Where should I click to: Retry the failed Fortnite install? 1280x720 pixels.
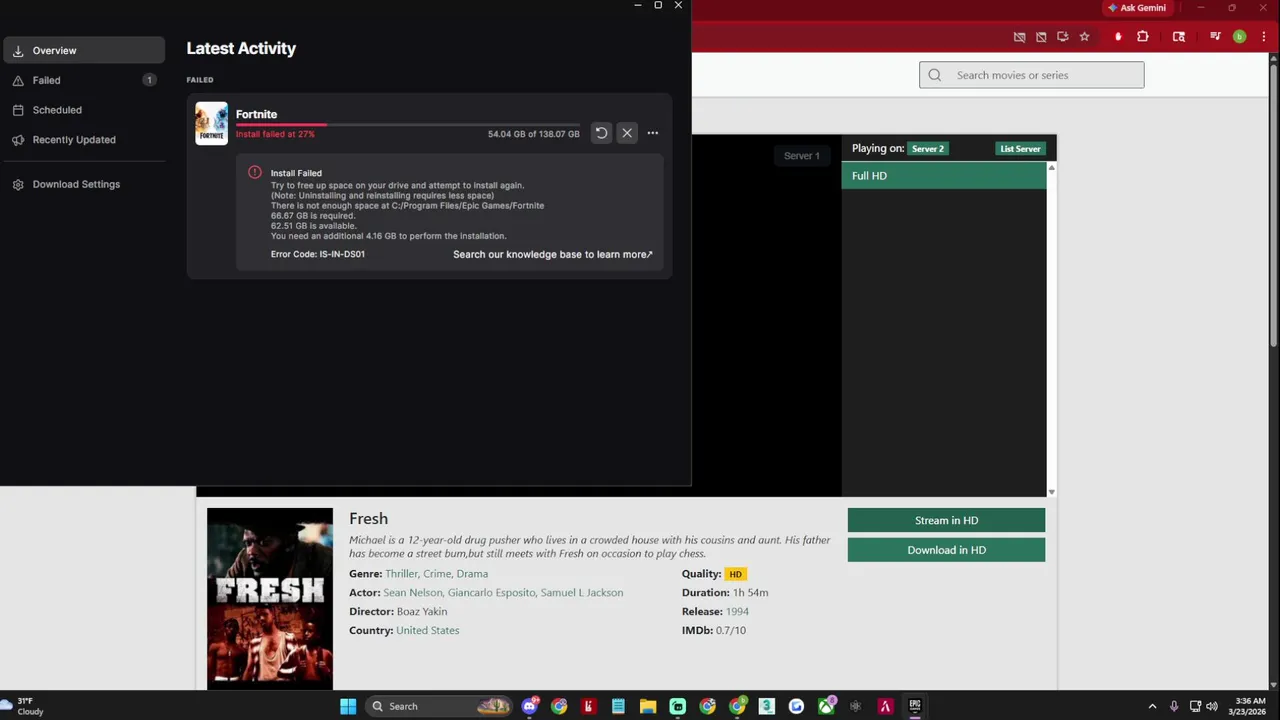pyautogui.click(x=601, y=133)
